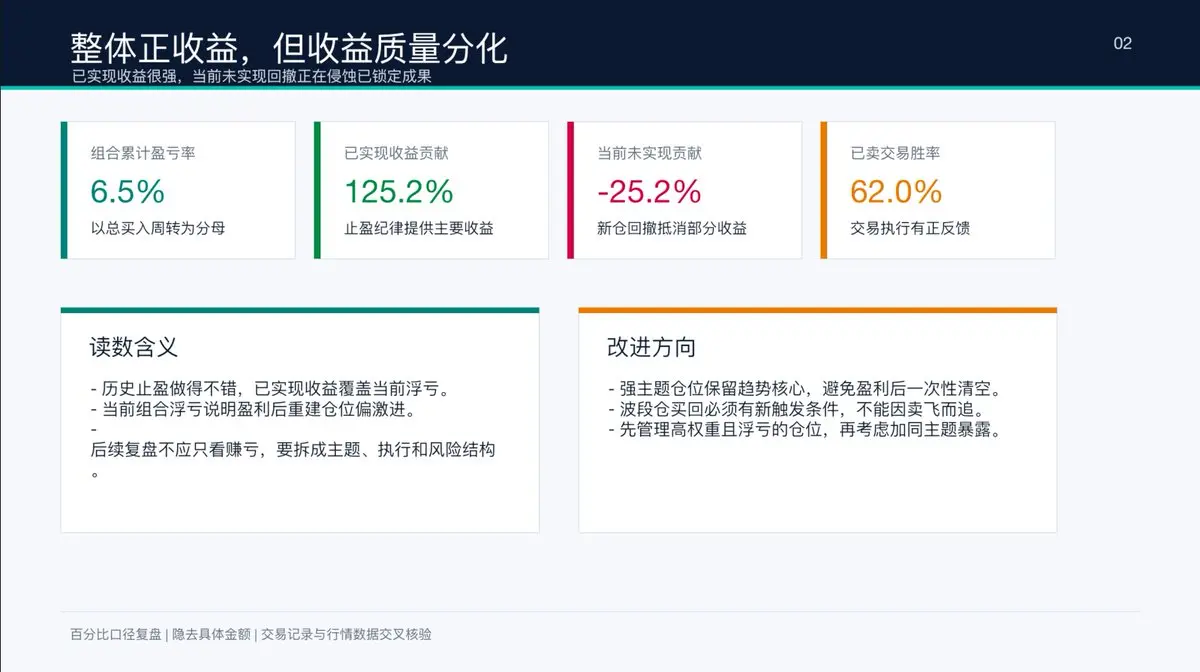Select the 已卖交易胜率 card label
The image size is (1200, 672).
895,153
